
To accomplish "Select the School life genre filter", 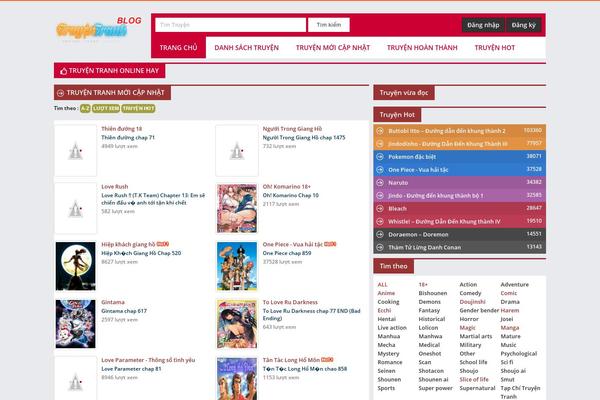I will [473, 362].
